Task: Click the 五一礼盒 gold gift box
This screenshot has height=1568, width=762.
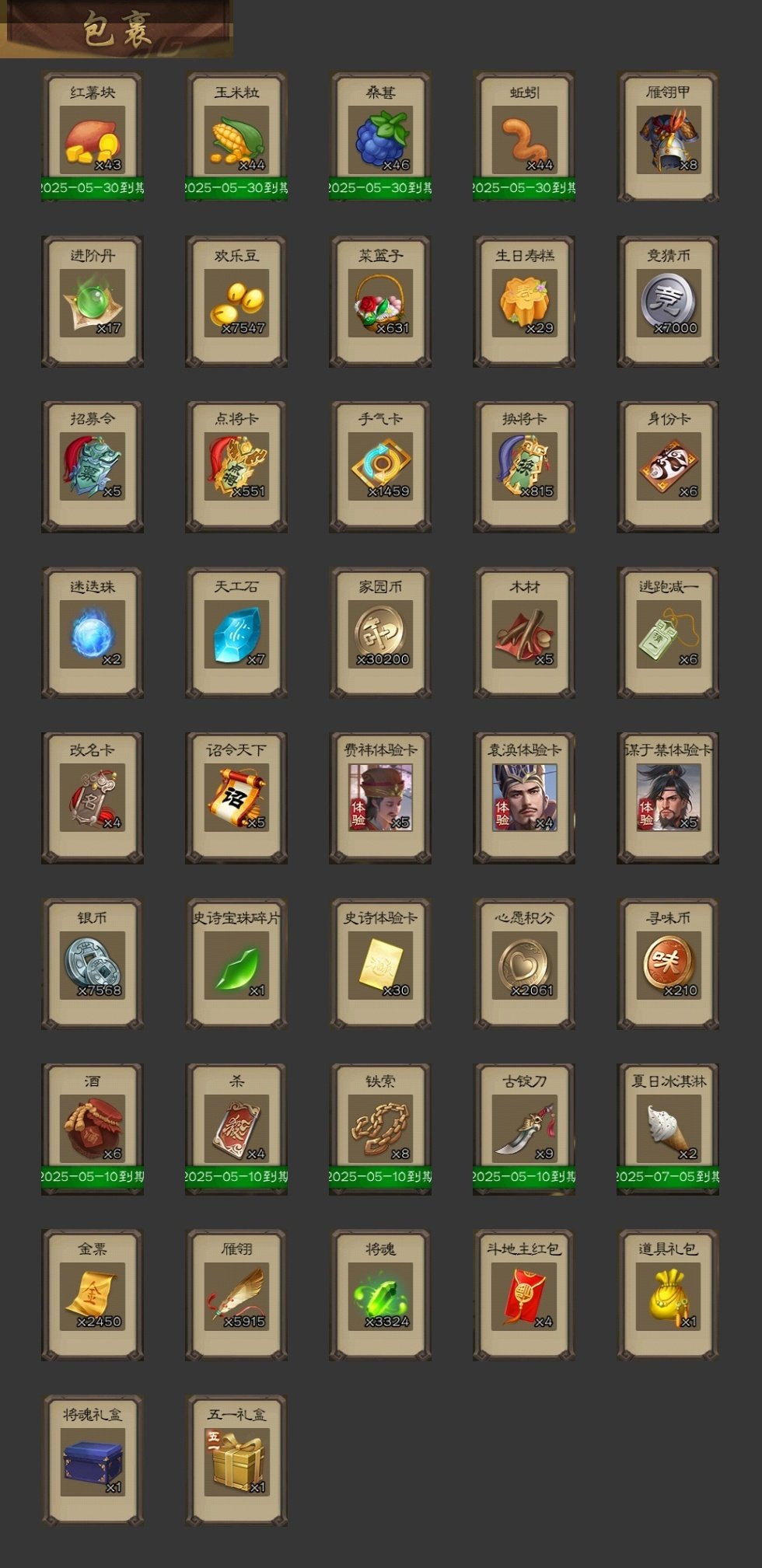Action: 236,1460
